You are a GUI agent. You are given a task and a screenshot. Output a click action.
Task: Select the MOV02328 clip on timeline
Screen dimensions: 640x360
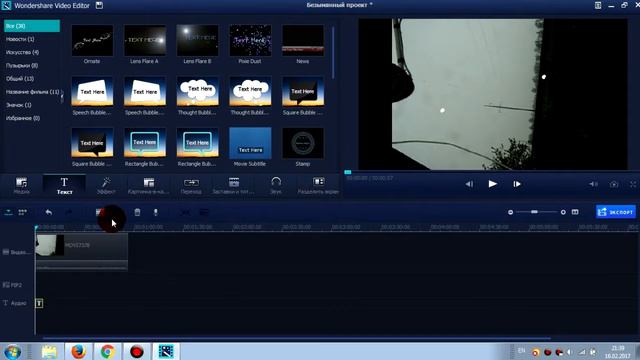(x=82, y=251)
